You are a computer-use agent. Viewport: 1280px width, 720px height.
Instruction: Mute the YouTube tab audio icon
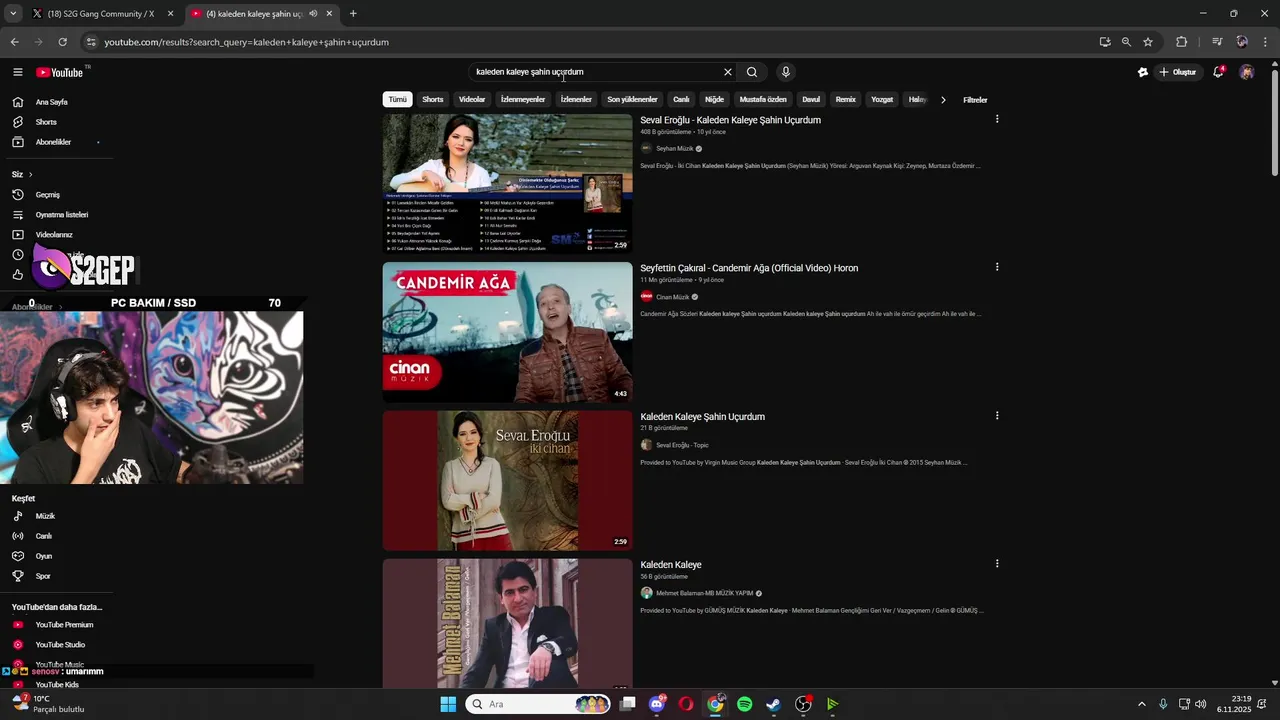[314, 14]
